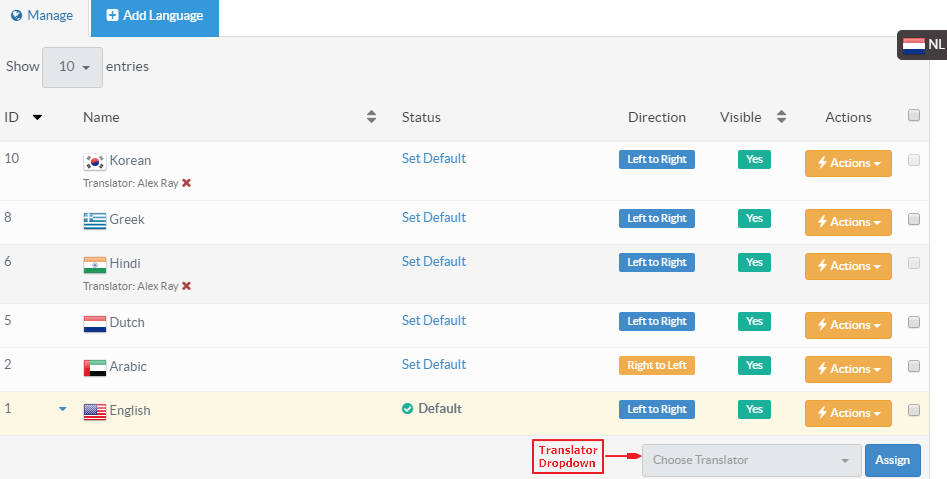Click the Korean flag icon
The width and height of the screenshot is (947, 479).
pyautogui.click(x=94, y=161)
